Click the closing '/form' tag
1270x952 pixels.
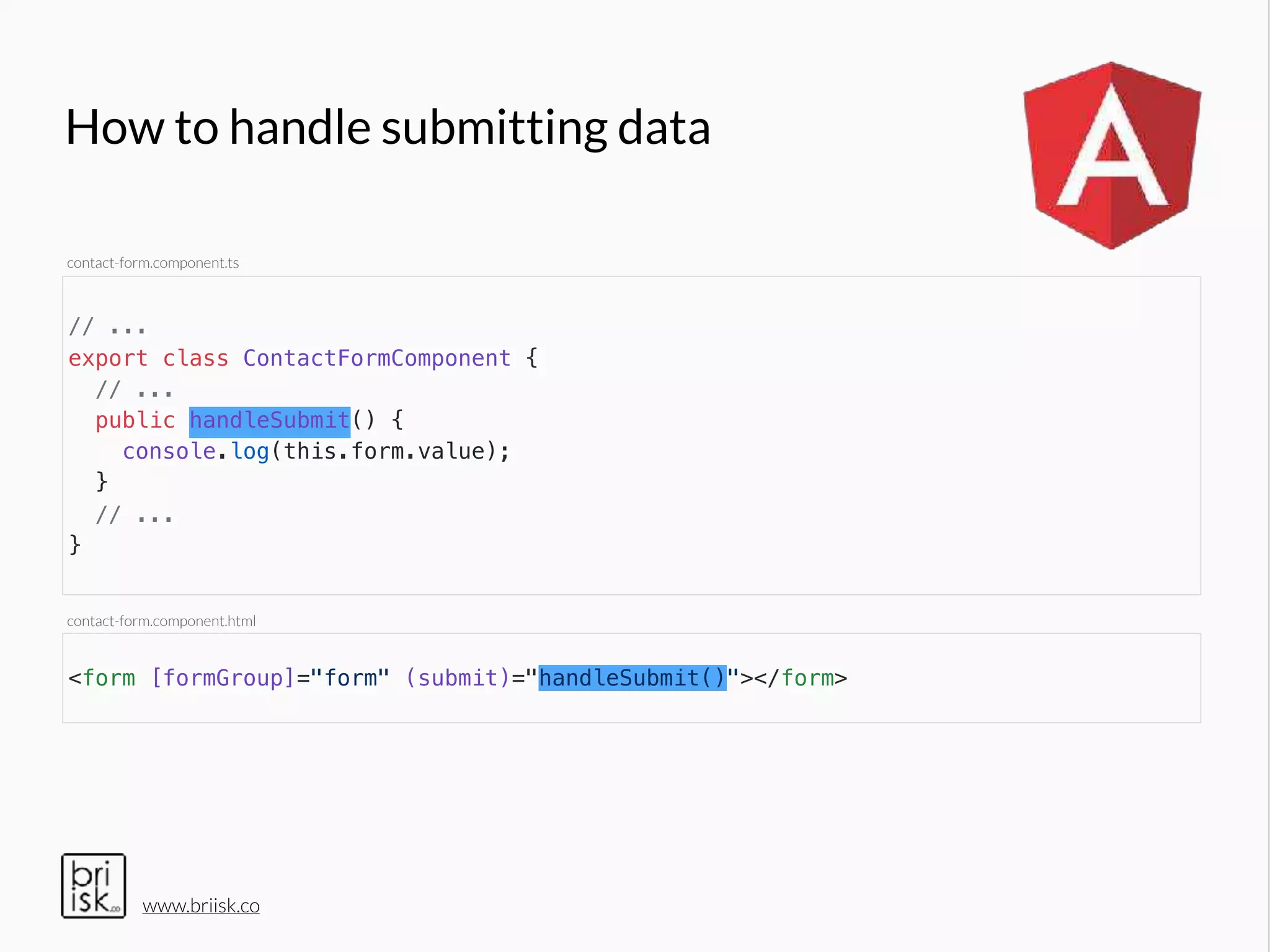click(x=801, y=678)
